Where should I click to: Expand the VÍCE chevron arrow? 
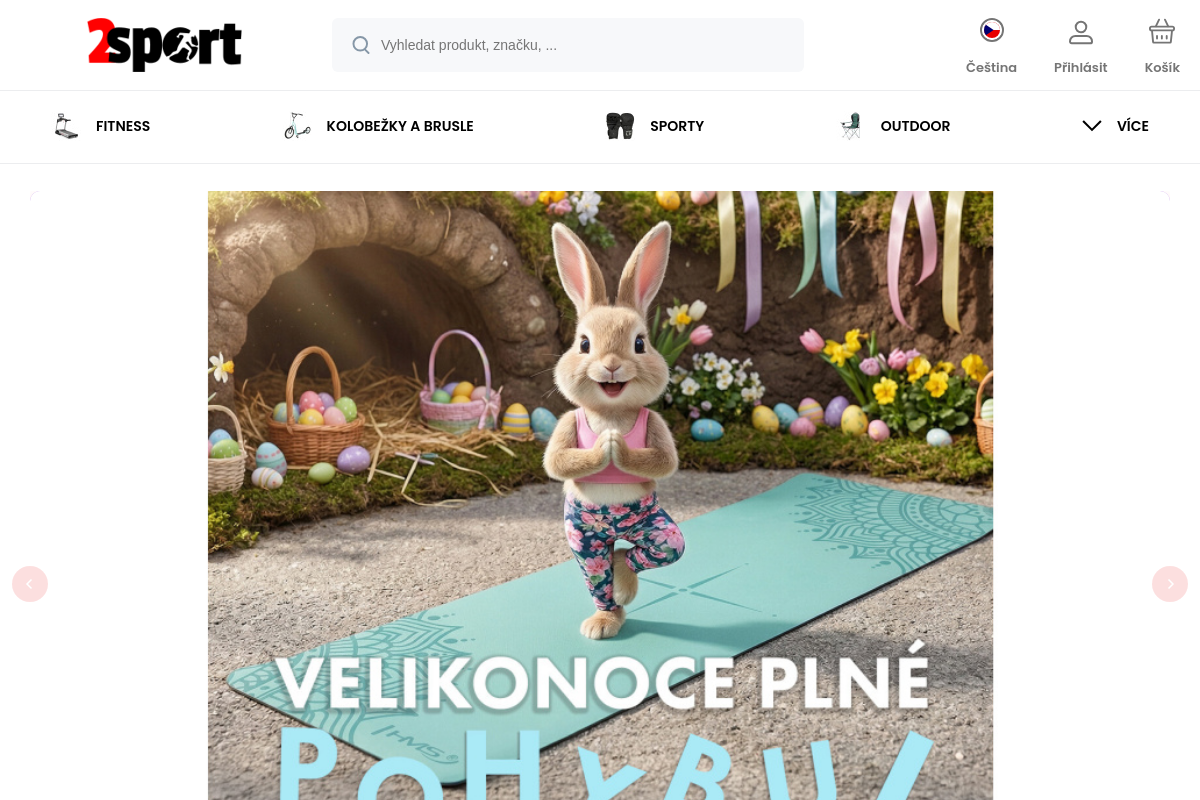click(x=1091, y=126)
